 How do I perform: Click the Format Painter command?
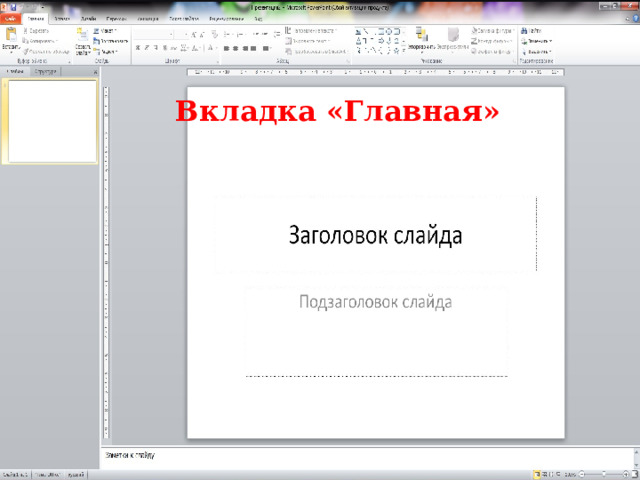pos(46,51)
